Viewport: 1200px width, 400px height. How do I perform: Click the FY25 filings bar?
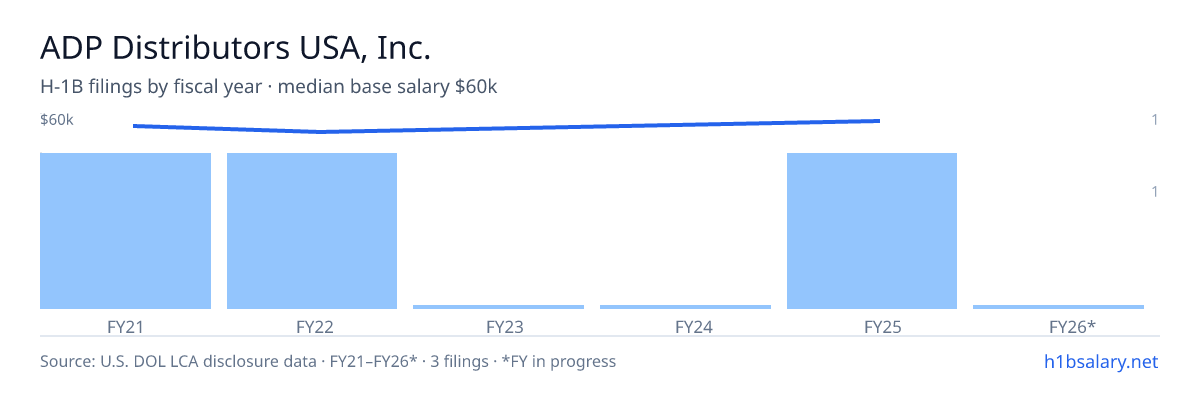coord(872,231)
